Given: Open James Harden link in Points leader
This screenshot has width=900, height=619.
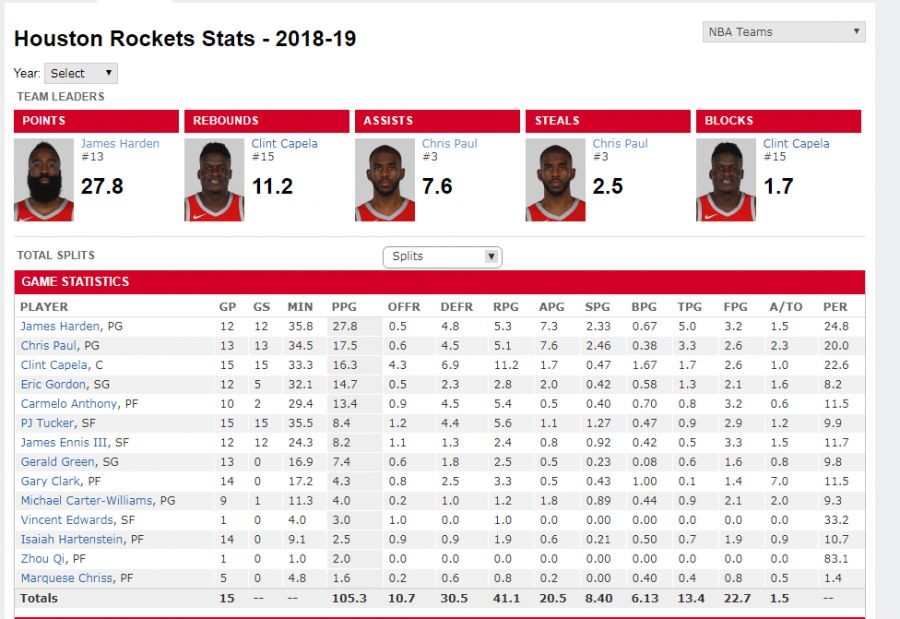Looking at the screenshot, I should [x=120, y=144].
